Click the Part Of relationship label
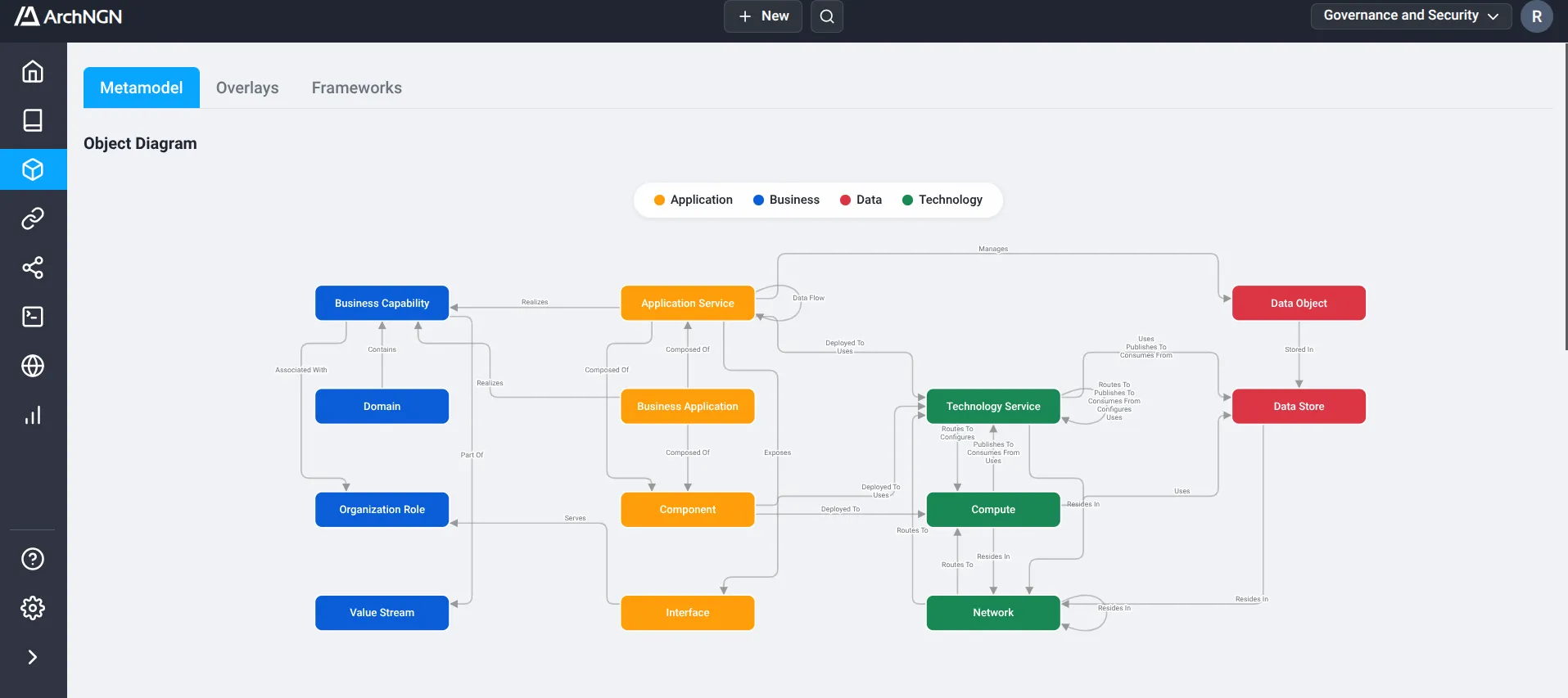 tap(472, 455)
